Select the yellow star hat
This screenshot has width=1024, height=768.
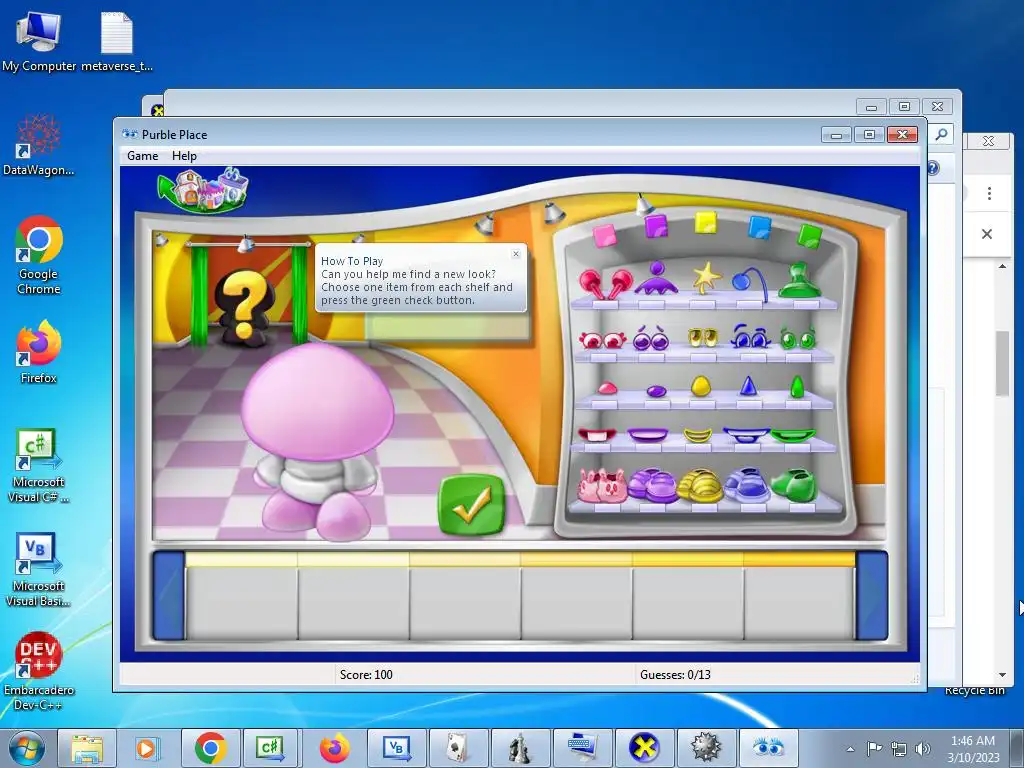click(x=706, y=279)
